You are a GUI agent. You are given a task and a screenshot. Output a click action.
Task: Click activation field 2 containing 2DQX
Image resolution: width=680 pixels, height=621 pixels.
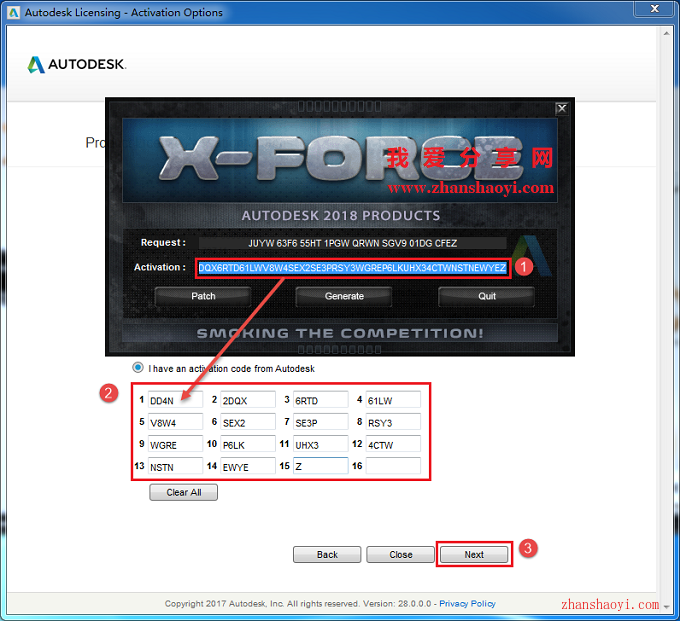click(248, 400)
